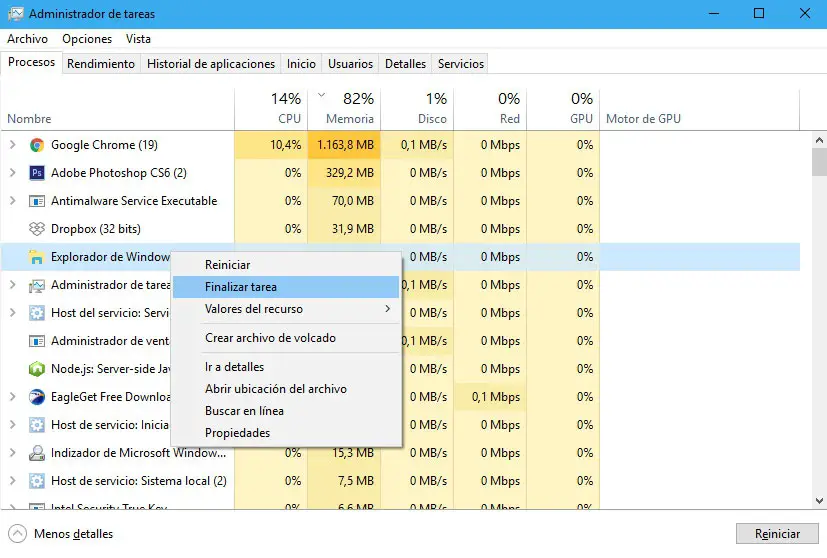Collapse view using Menos detalles arrow

coord(17,534)
